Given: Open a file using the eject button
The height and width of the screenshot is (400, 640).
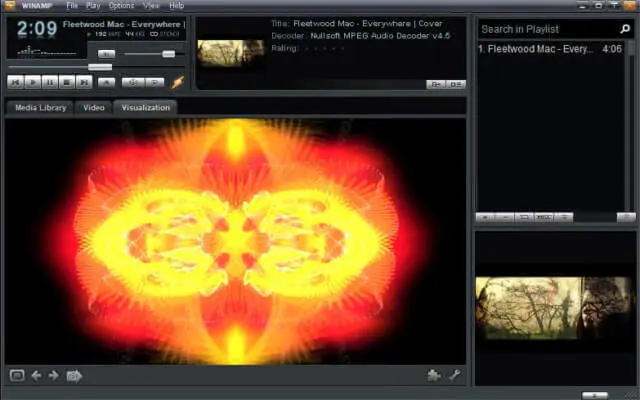Looking at the screenshot, I should 107,82.
